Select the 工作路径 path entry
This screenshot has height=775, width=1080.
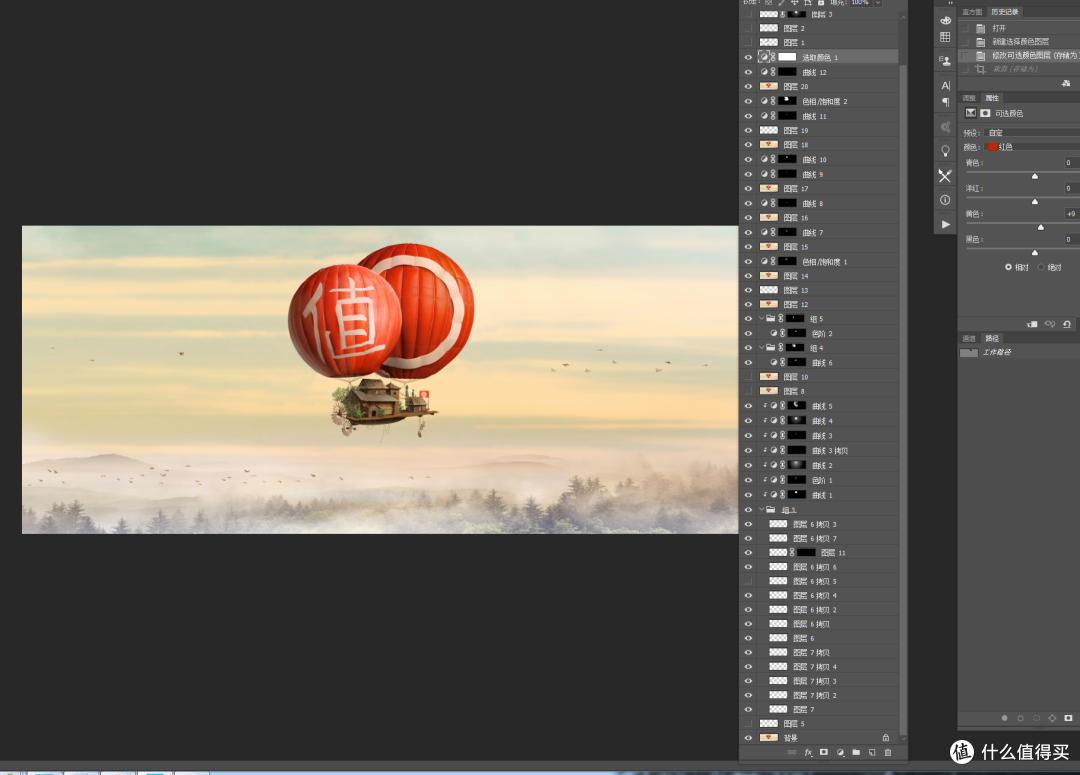point(1019,352)
